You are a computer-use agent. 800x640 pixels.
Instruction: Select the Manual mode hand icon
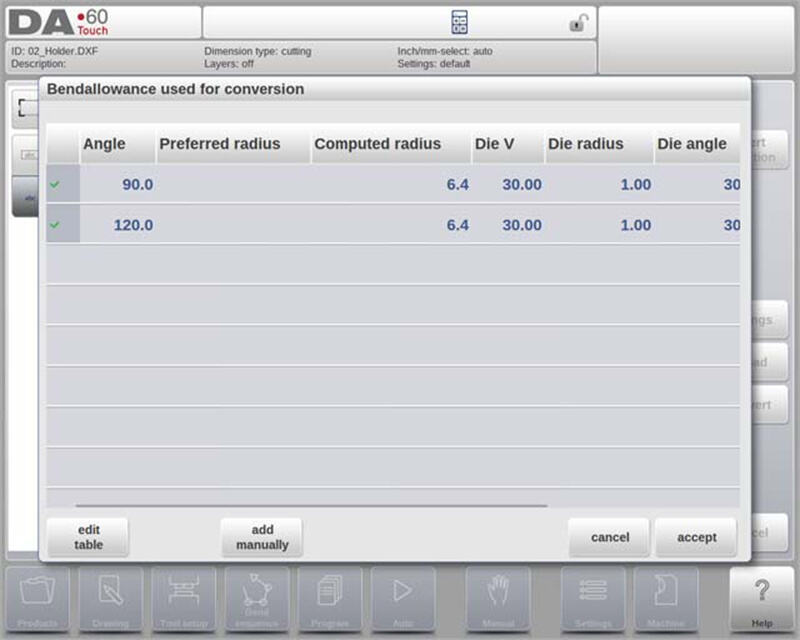coord(498,597)
